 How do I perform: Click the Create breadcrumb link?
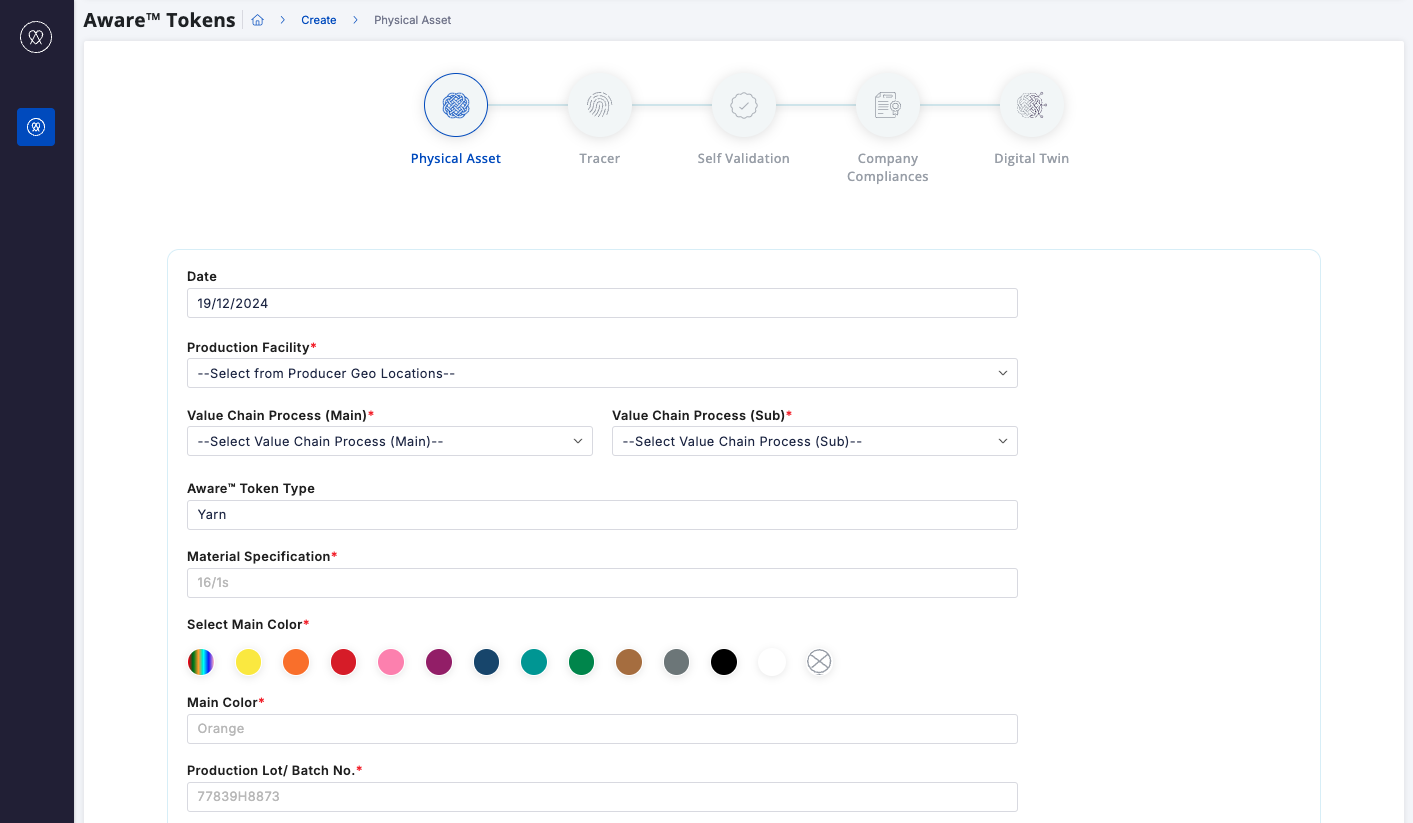click(319, 20)
